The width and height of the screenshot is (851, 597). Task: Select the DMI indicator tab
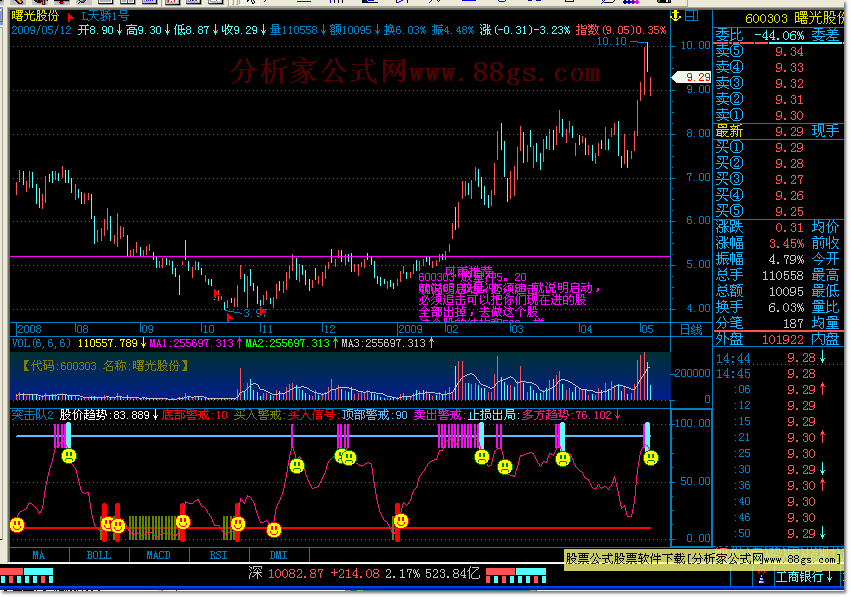click(279, 555)
